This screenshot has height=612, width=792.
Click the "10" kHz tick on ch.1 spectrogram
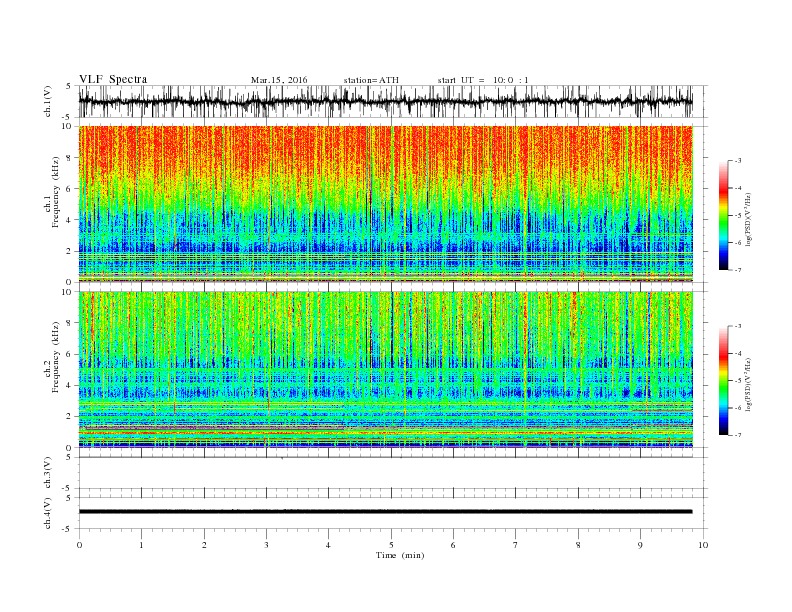point(67,126)
